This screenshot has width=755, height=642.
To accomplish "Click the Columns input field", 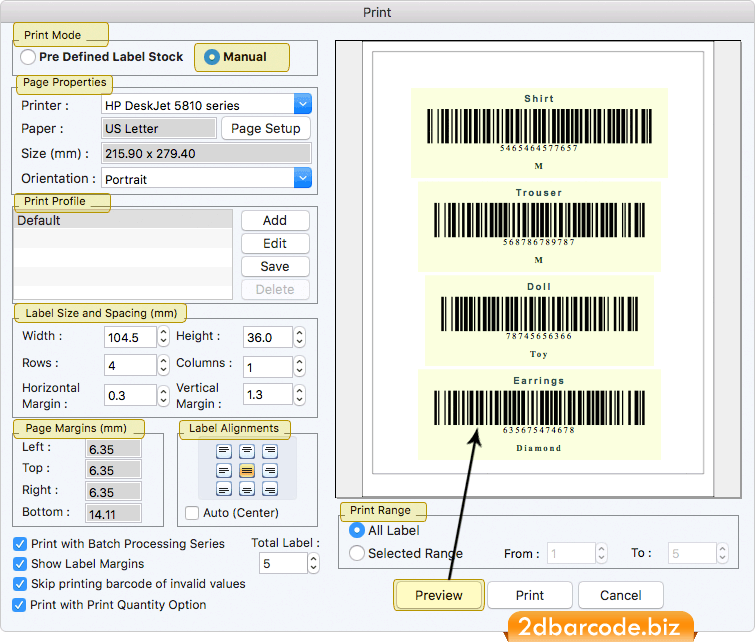I will pos(268,367).
